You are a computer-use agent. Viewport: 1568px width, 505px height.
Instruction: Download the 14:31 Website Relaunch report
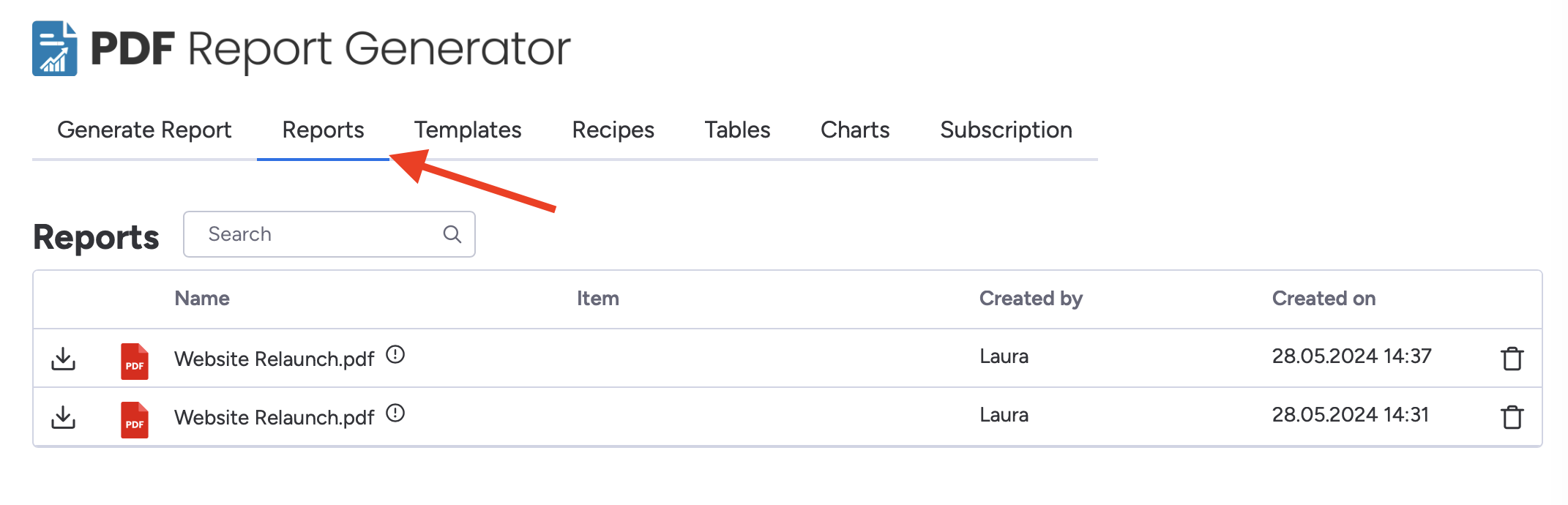[x=64, y=417]
